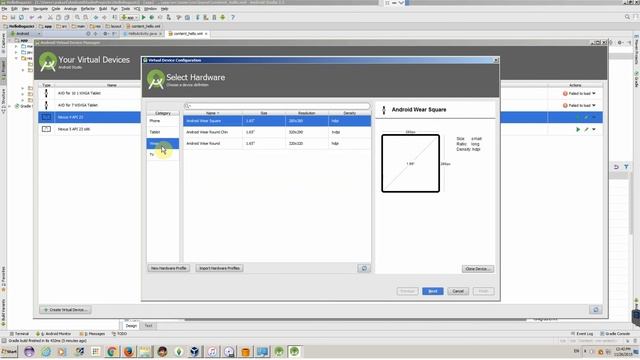The height and width of the screenshot is (360, 640).
Task: Click the Redo toolbar icon
Action: pyautogui.click(x=40, y=18)
